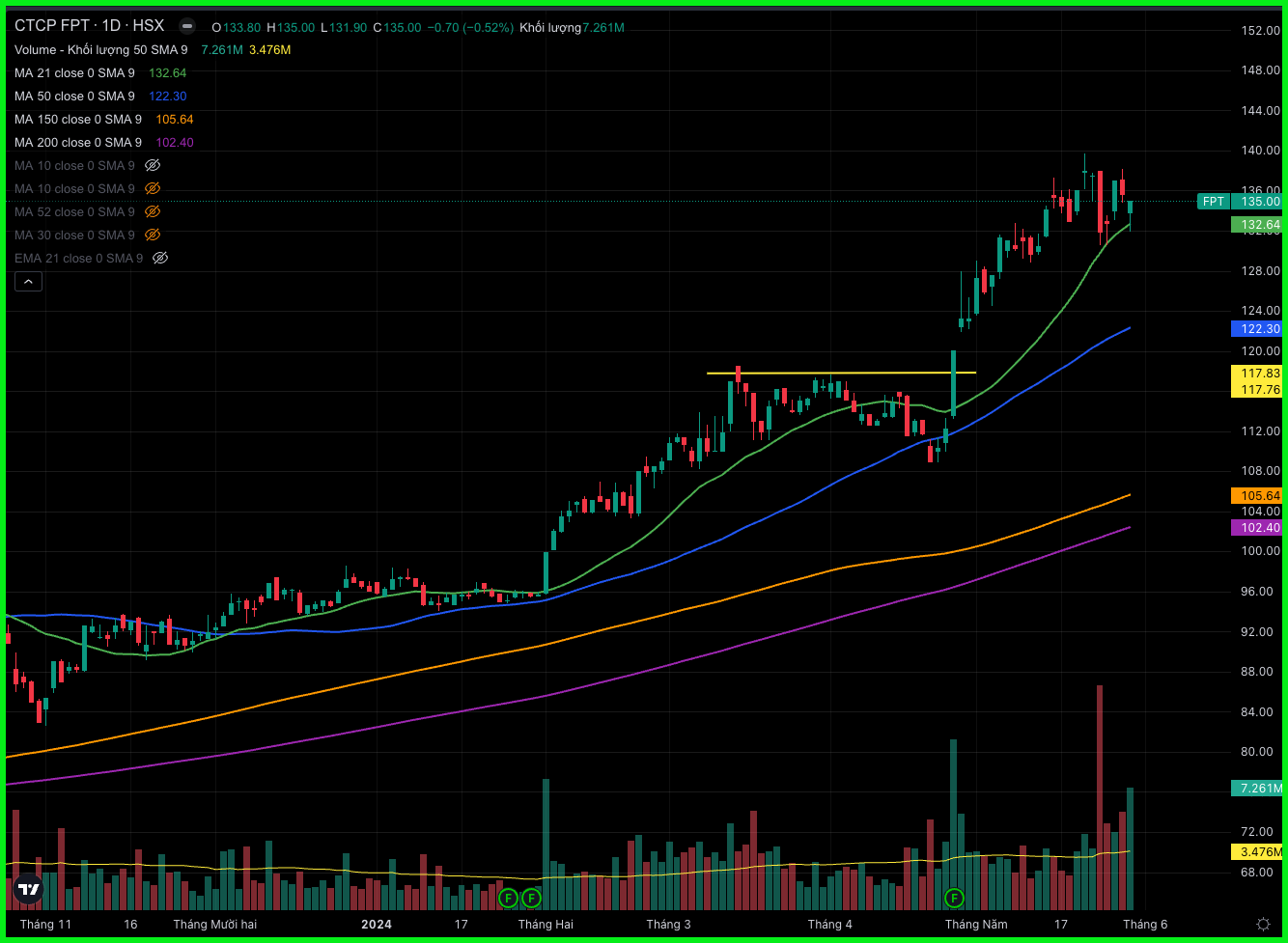Click the TradingView logo icon
1288x943 pixels.
click(x=29, y=891)
